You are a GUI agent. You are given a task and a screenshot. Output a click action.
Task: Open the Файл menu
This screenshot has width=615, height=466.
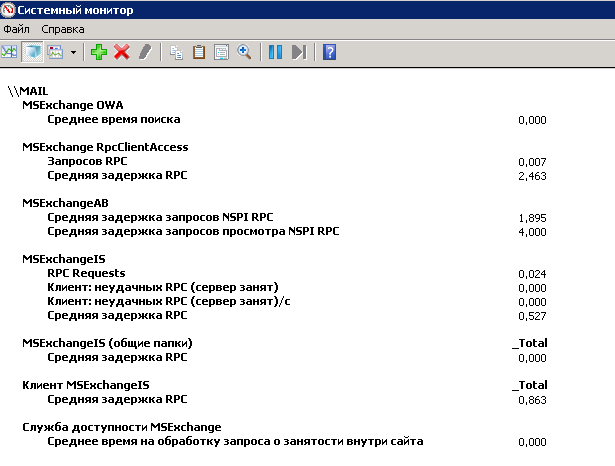click(16, 29)
